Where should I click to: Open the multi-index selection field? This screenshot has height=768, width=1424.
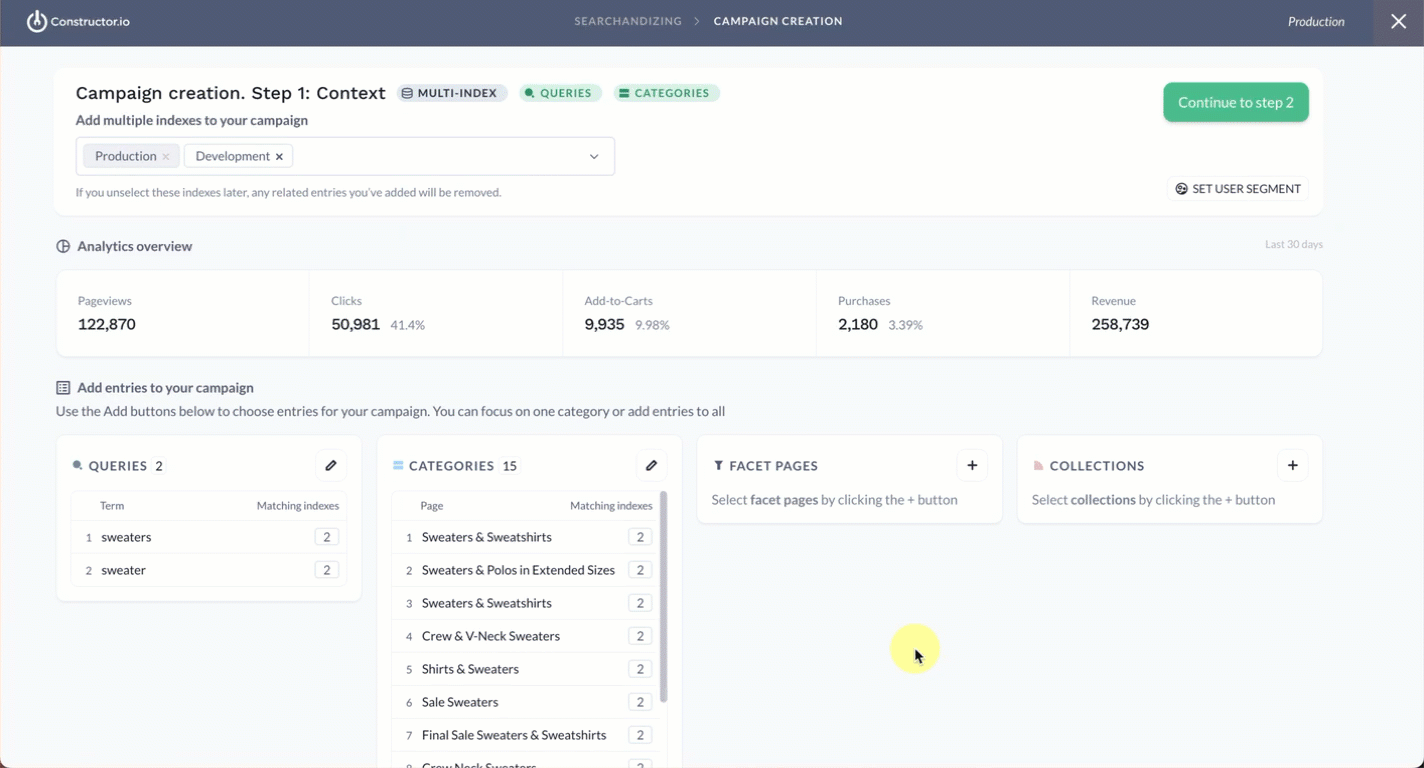345,156
